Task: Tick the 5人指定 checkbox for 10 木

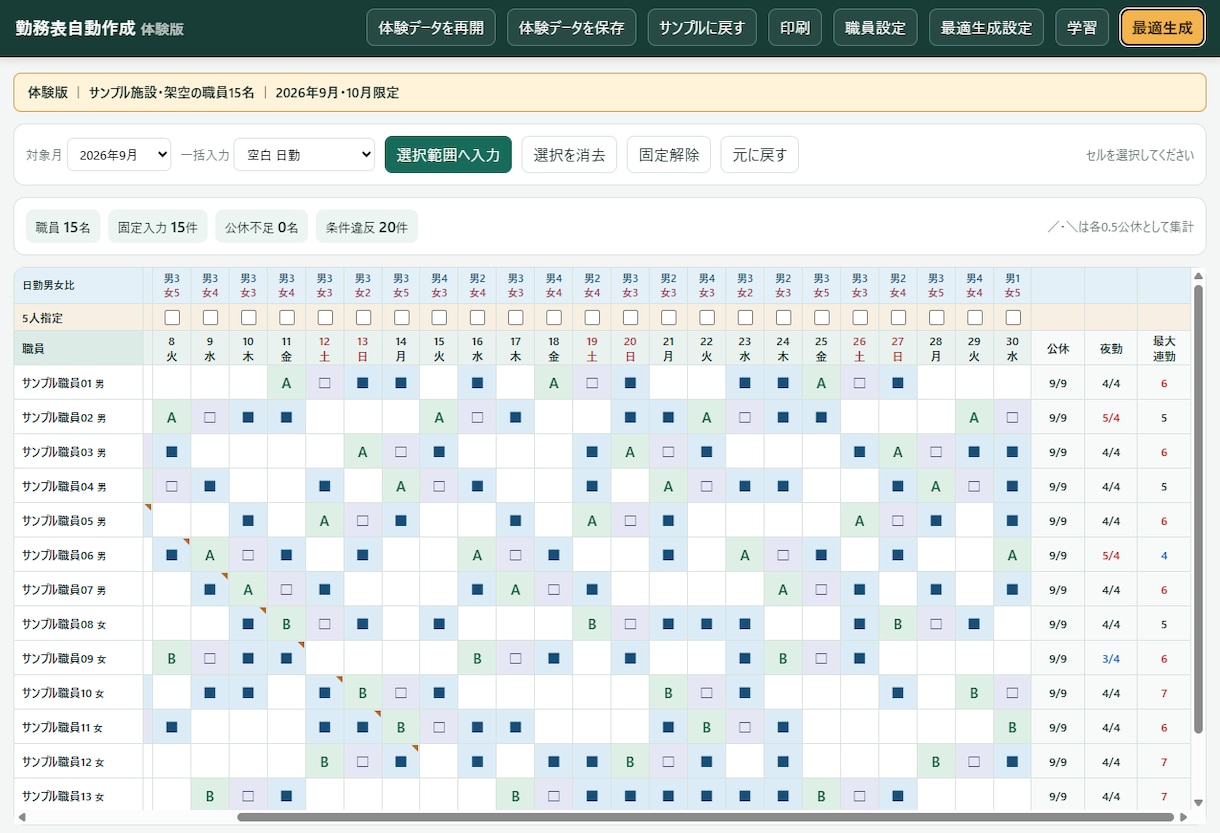Action: [x=249, y=317]
